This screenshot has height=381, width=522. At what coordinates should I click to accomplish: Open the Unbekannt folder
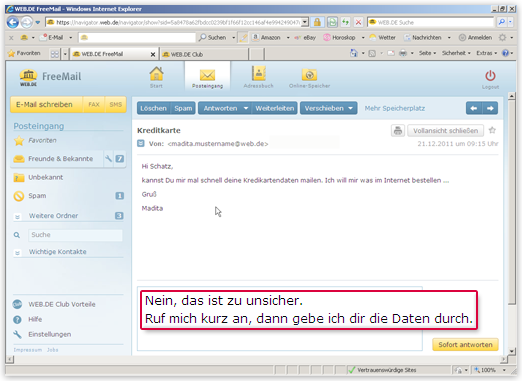tap(46, 177)
